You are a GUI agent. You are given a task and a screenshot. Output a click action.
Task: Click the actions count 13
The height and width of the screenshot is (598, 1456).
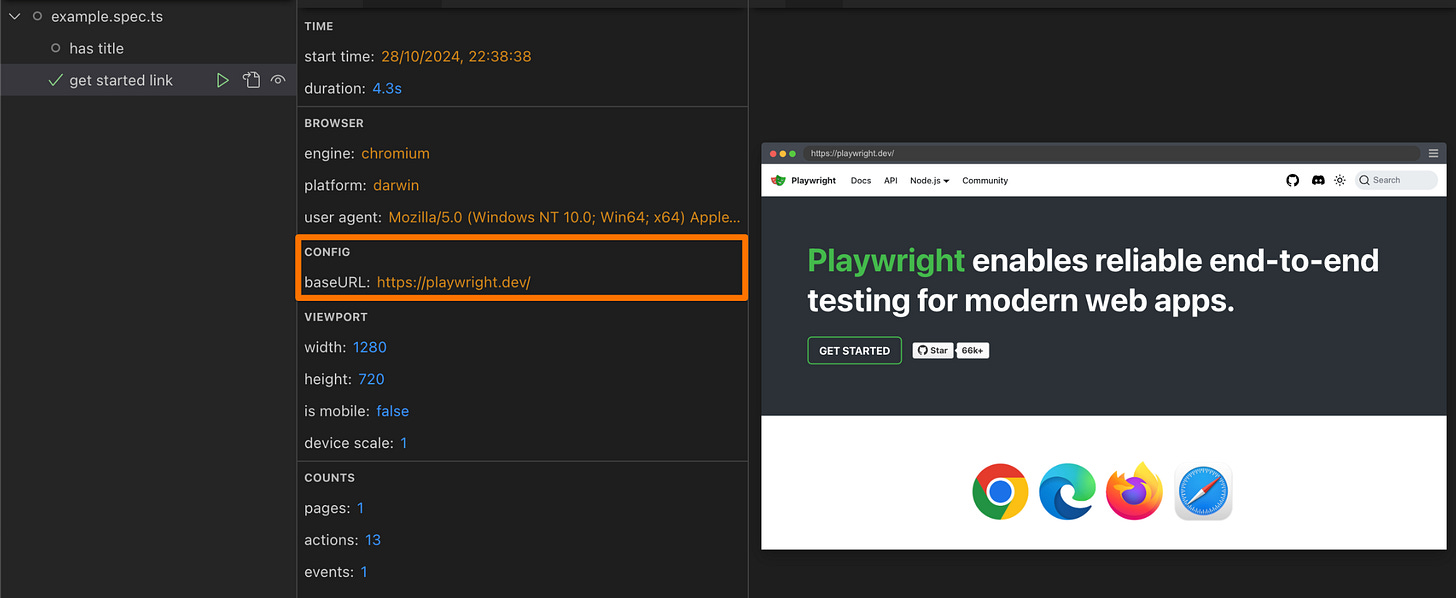pos(373,540)
